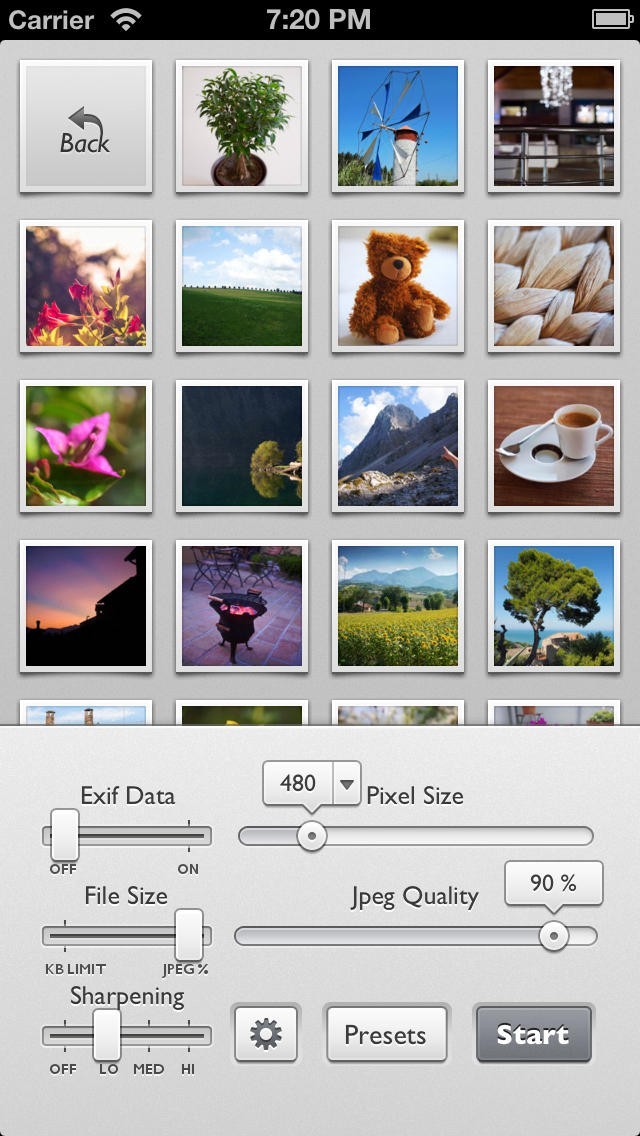Click the 90 % quality value bubble
Screen dimensions: 640x1136
click(553, 883)
